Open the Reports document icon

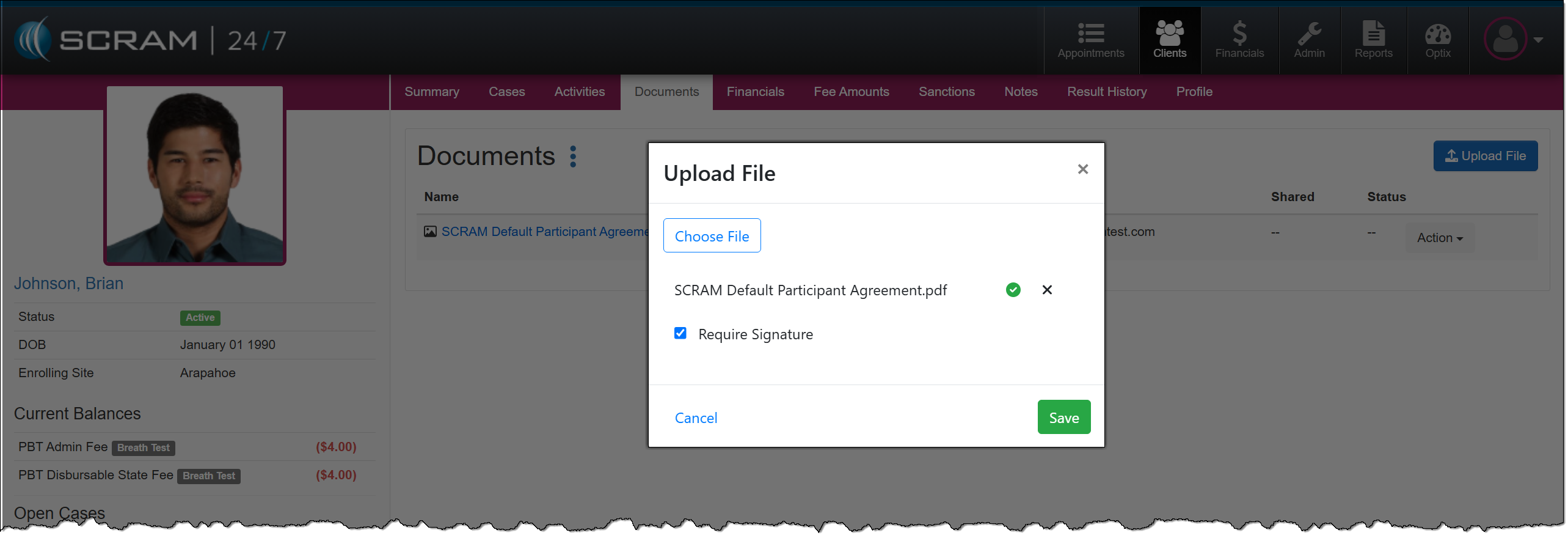1373,34
